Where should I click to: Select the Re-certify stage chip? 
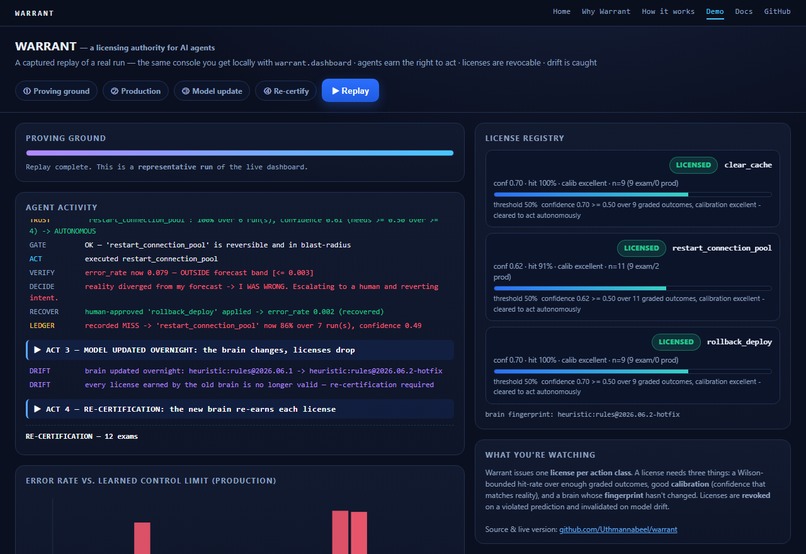(286, 91)
